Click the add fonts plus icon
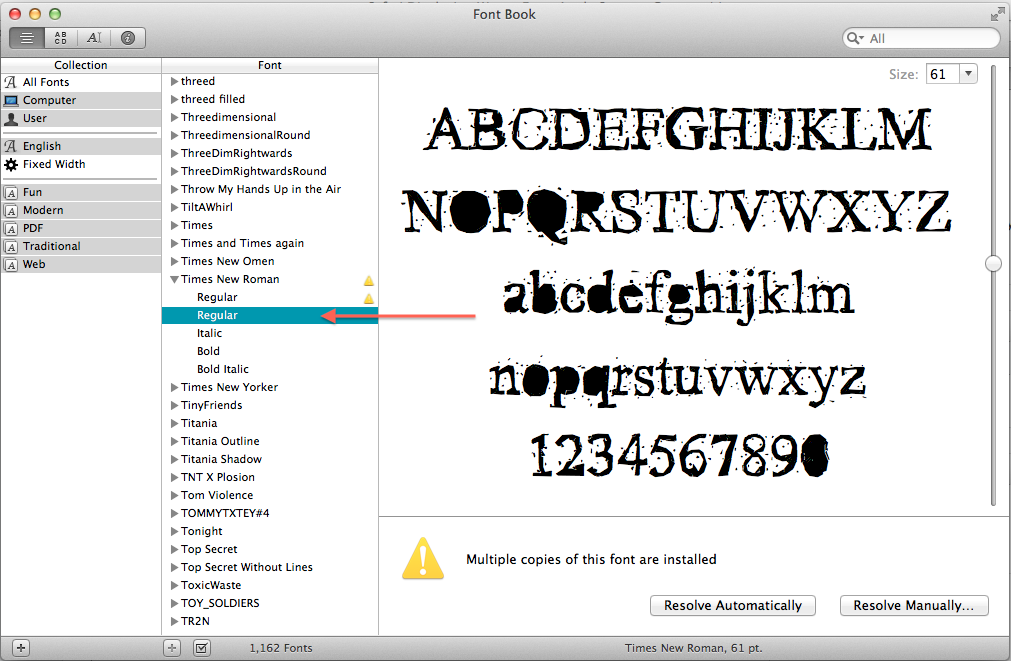 pyautogui.click(x=171, y=647)
